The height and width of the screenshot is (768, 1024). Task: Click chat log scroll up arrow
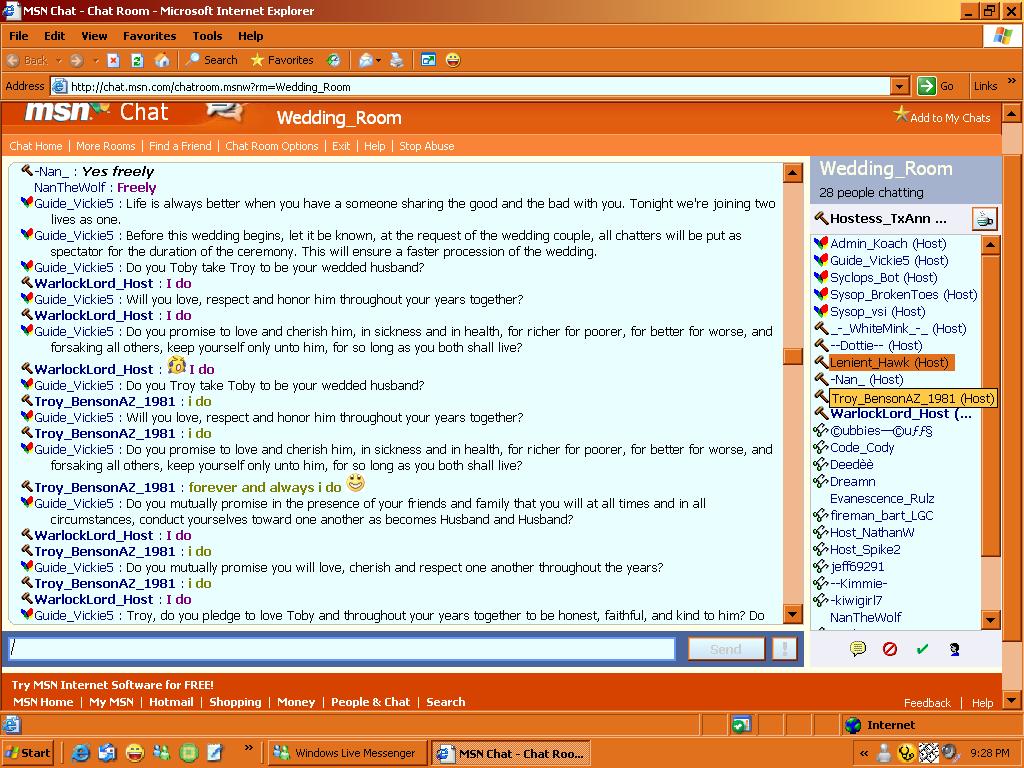click(x=792, y=172)
